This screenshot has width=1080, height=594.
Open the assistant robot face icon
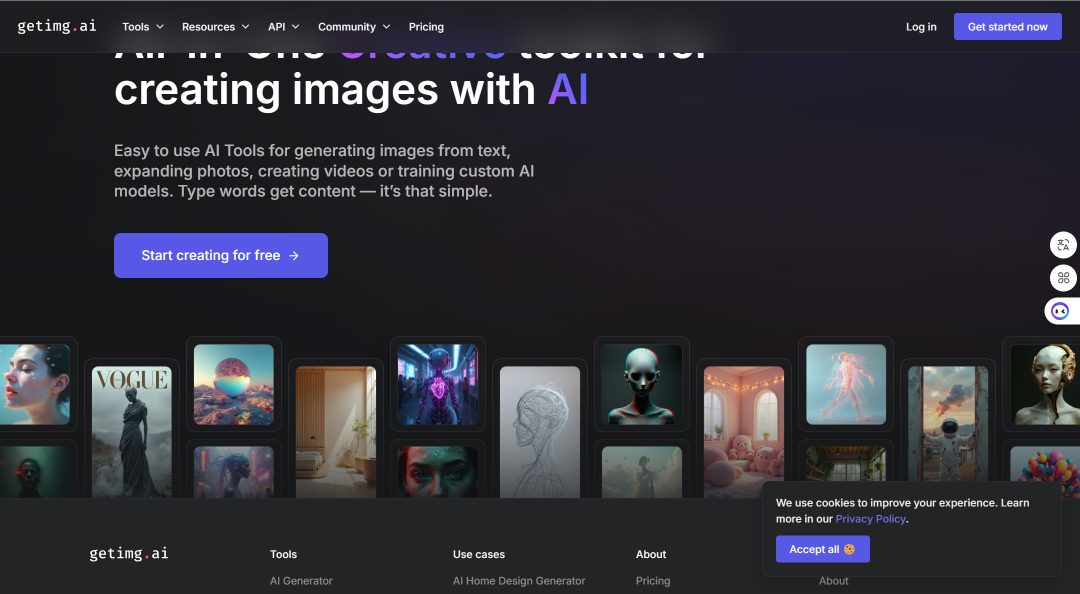(x=1061, y=311)
